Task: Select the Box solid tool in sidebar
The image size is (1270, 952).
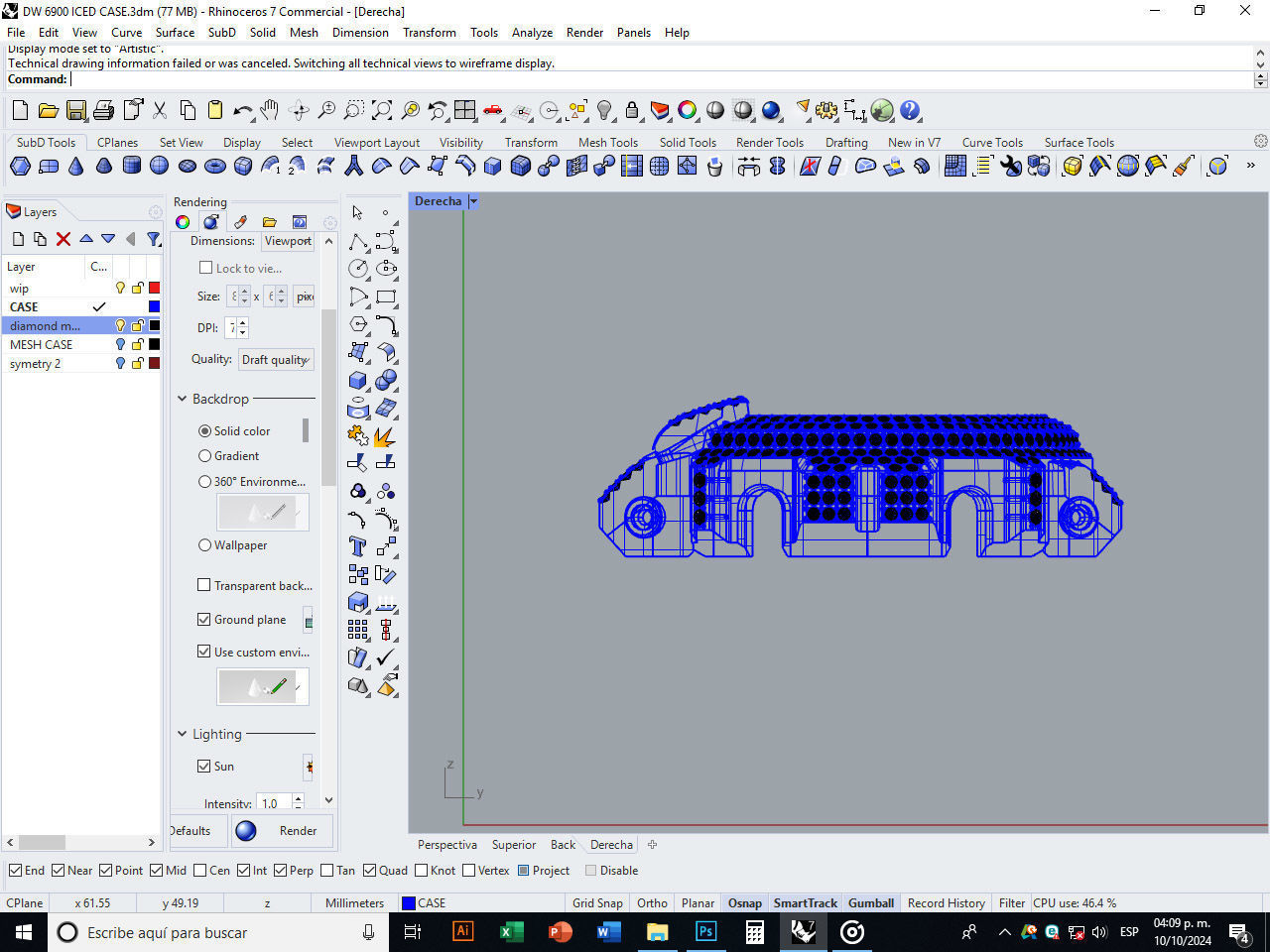Action: point(358,380)
